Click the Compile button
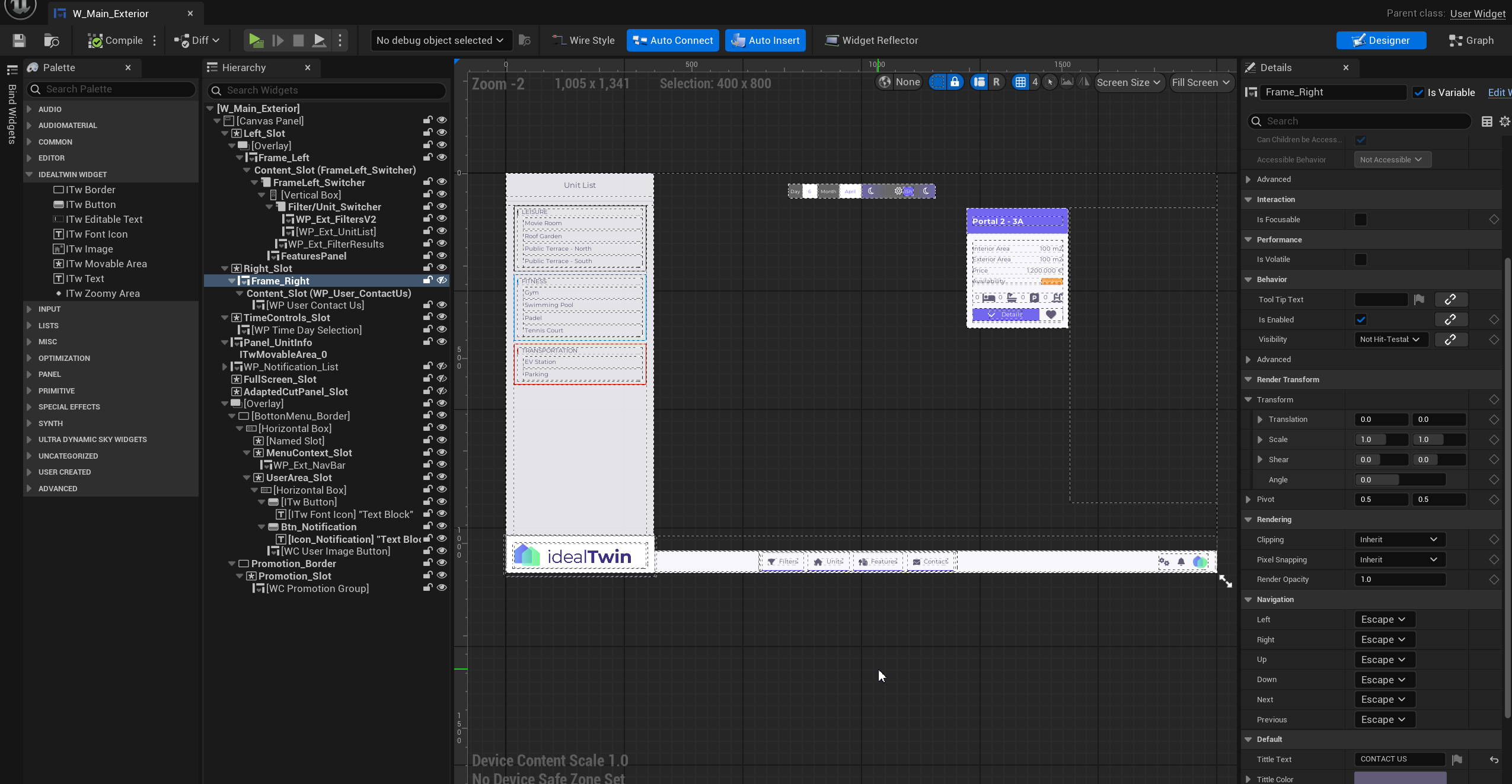1512x784 pixels. pyautogui.click(x=115, y=40)
